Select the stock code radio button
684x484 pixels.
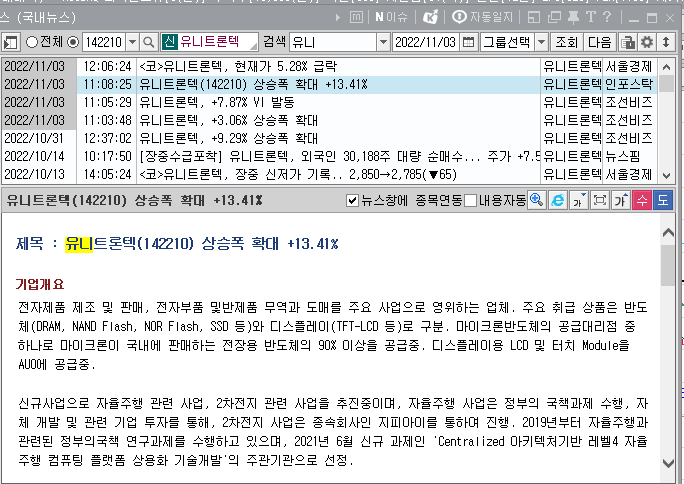73,42
